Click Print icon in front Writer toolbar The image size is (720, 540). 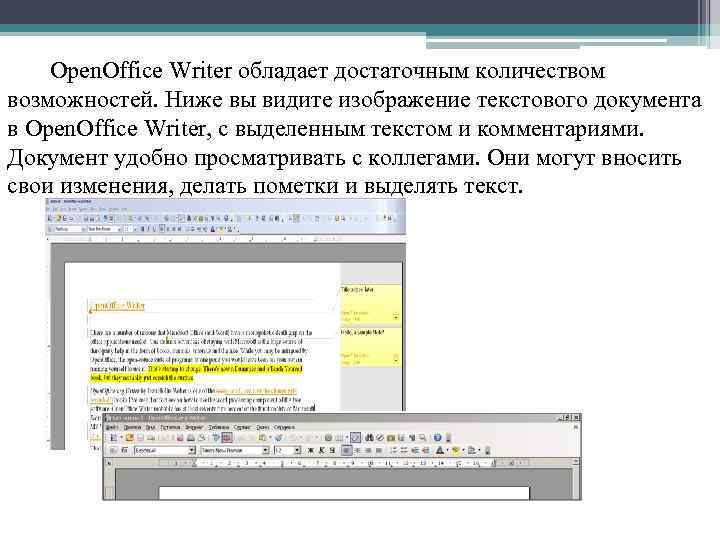pyautogui.click(x=191, y=438)
